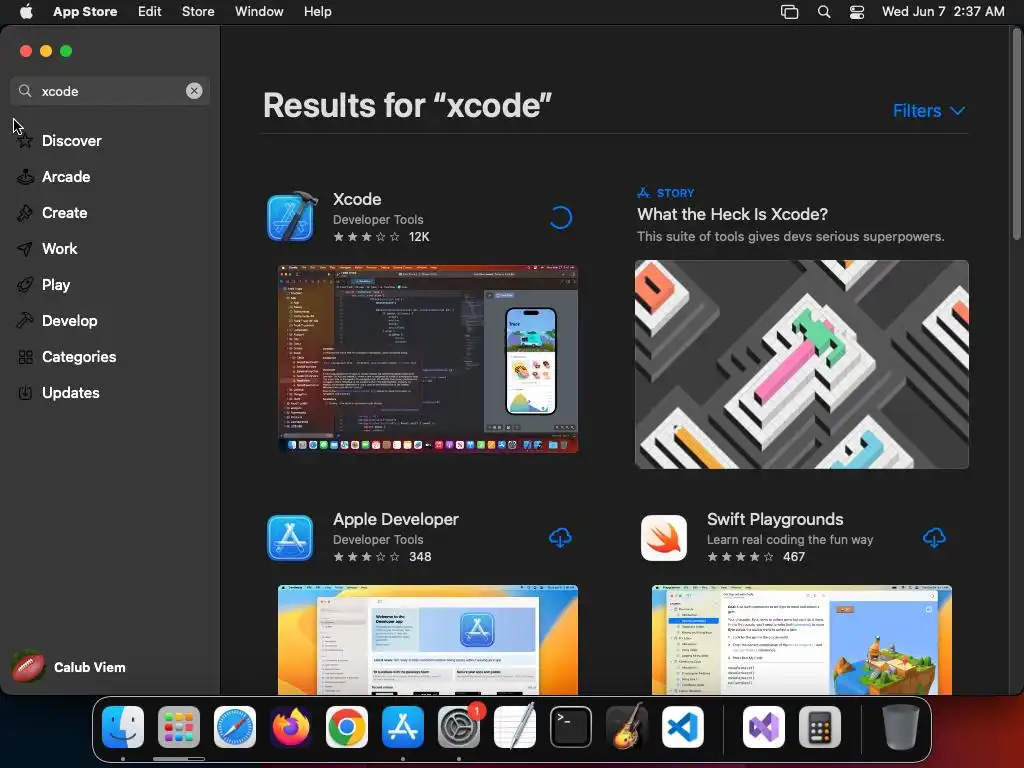Select Create in the sidebar
Screen dimensions: 1024x768
click(x=64, y=212)
